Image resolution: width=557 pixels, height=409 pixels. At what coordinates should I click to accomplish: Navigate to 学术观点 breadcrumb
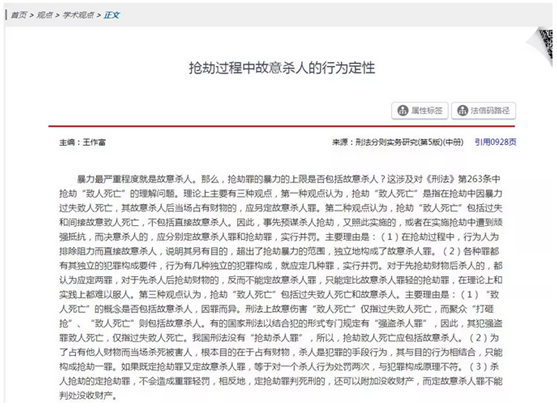pos(78,15)
